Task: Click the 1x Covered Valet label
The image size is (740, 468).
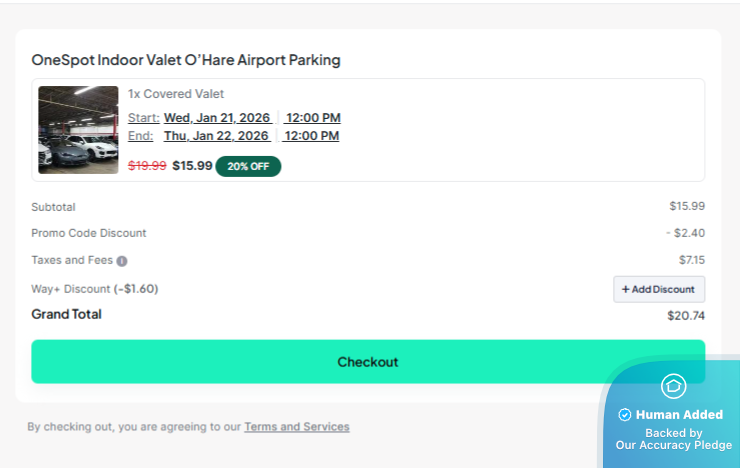Action: click(176, 94)
